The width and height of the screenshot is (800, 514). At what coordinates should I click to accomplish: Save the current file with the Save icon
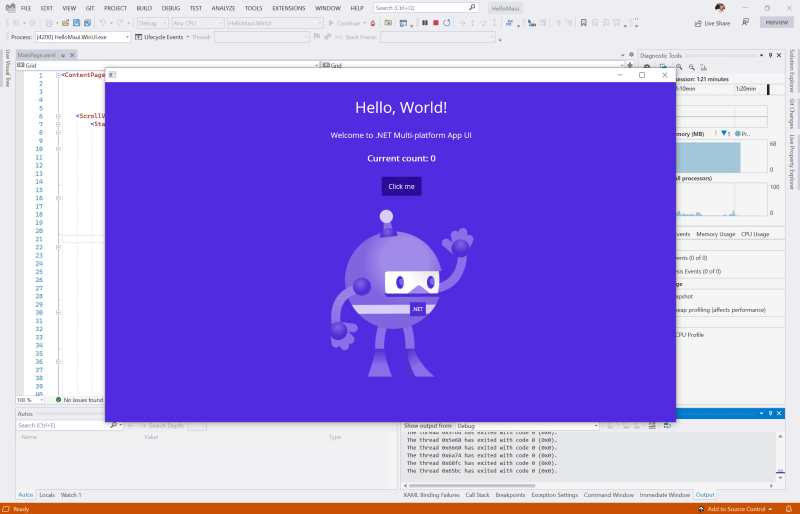point(77,23)
